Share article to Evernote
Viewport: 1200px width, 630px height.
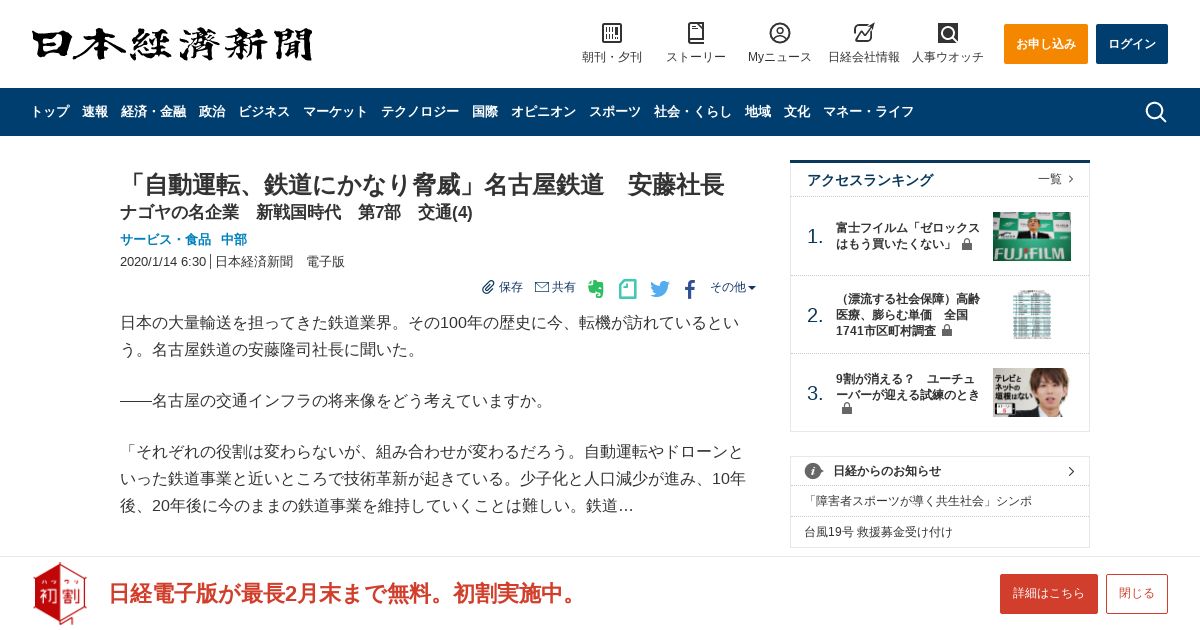[596, 289]
